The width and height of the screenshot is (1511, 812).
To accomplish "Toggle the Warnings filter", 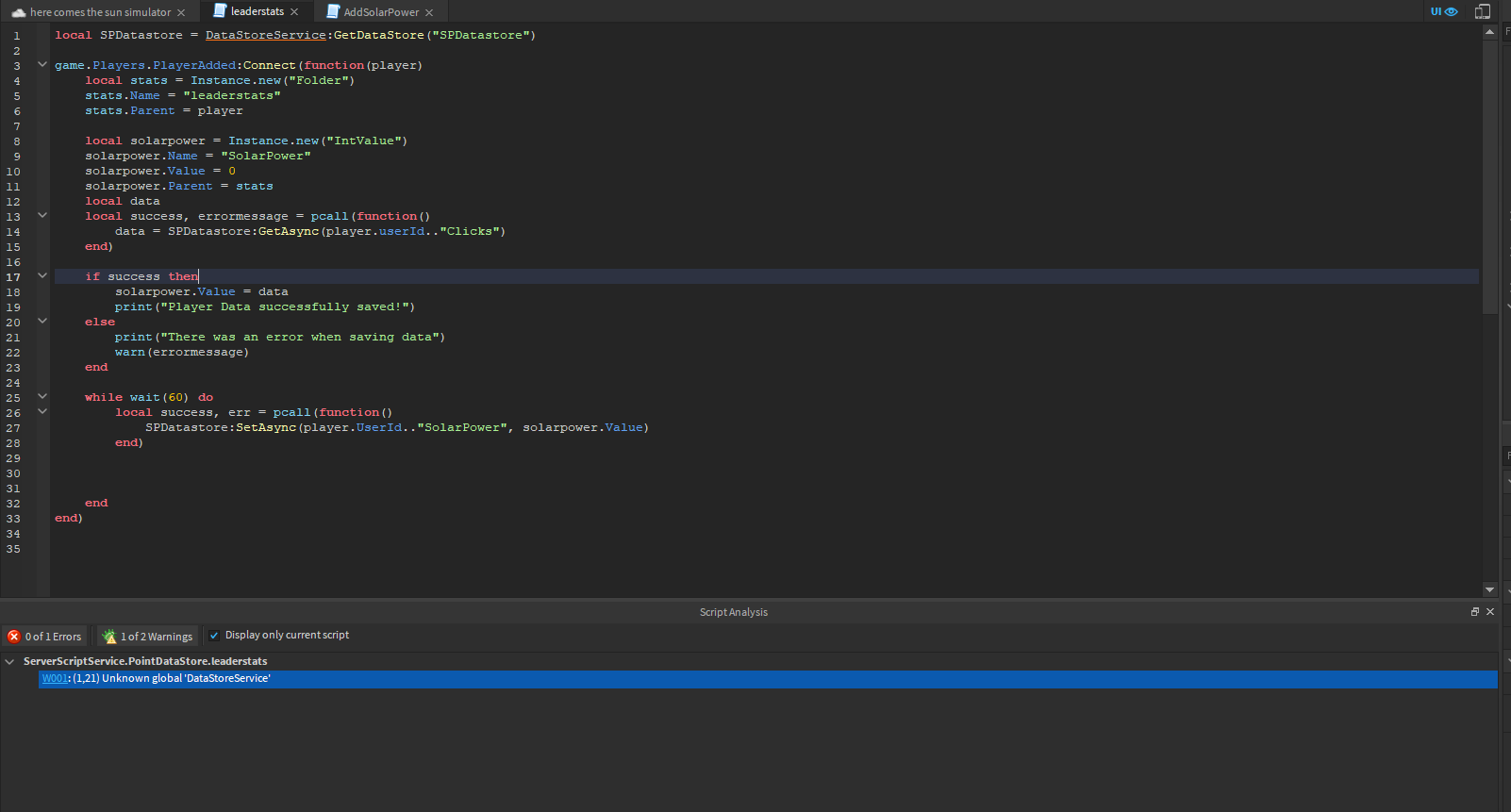I will click(148, 637).
